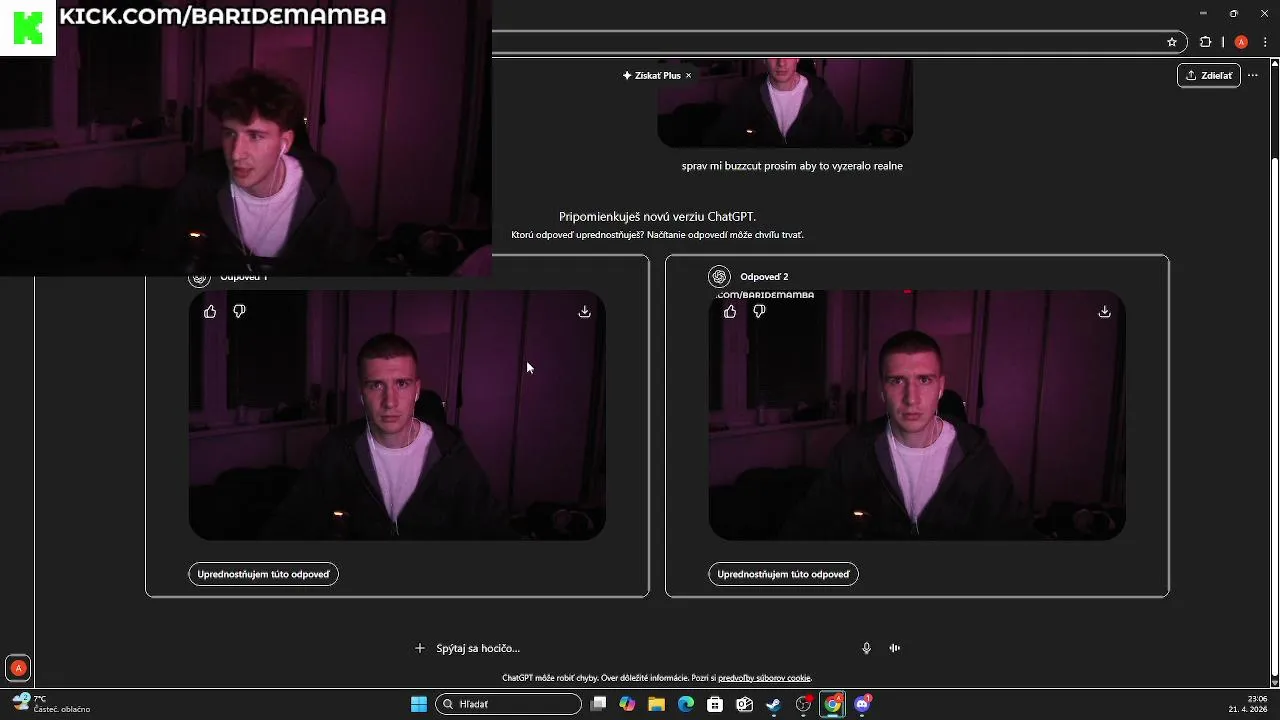
Task: Start dictation with the microphone icon
Action: (x=867, y=648)
